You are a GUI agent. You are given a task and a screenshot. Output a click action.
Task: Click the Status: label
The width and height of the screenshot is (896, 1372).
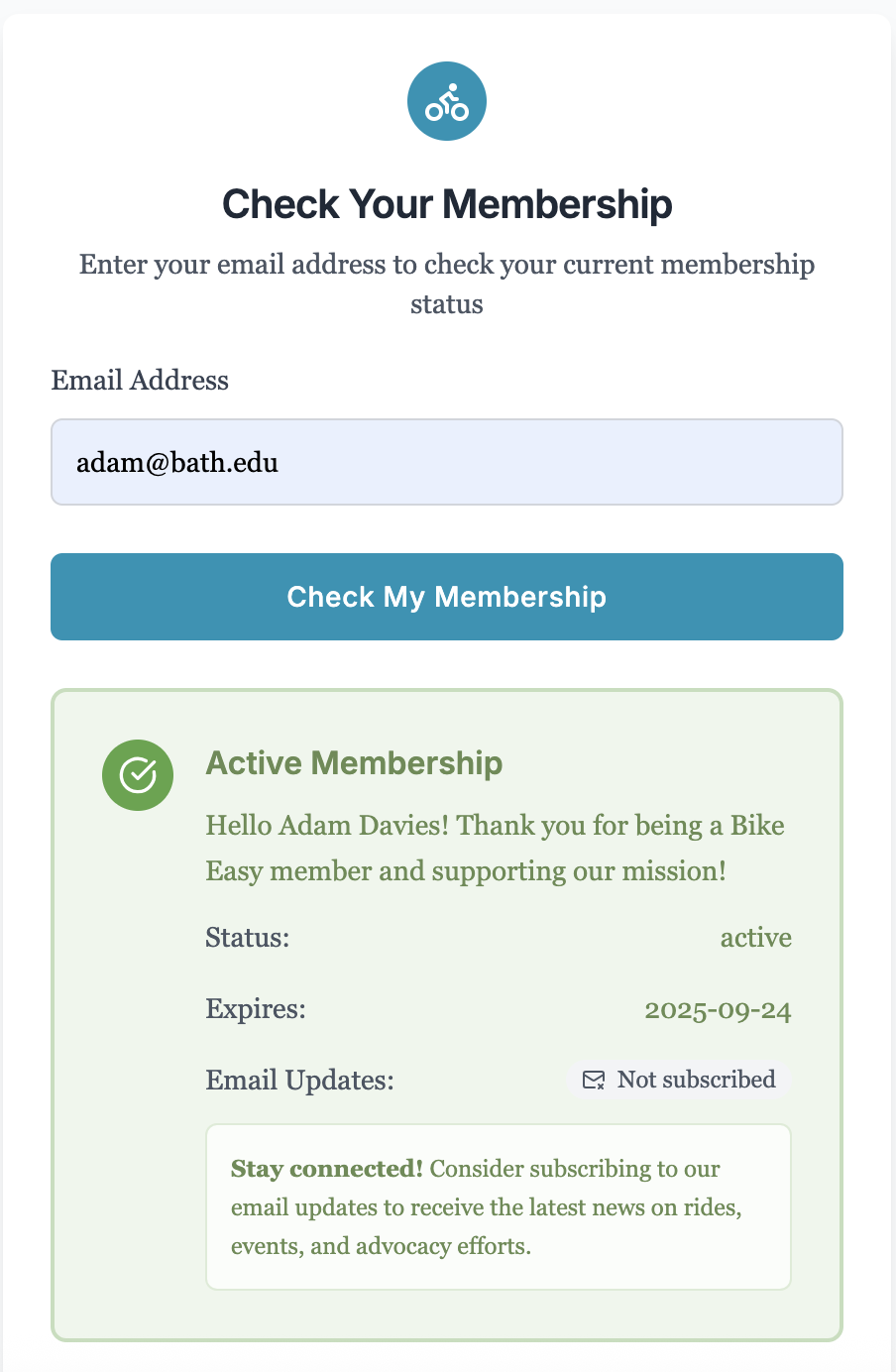[248, 937]
